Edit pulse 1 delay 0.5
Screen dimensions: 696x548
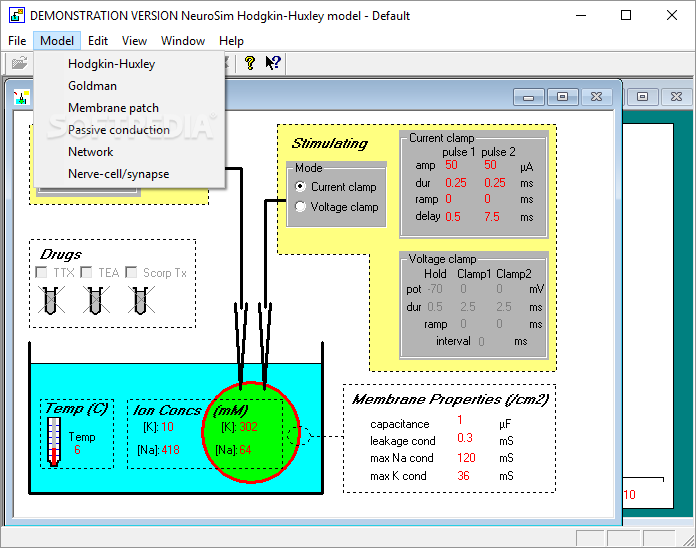[x=453, y=217]
